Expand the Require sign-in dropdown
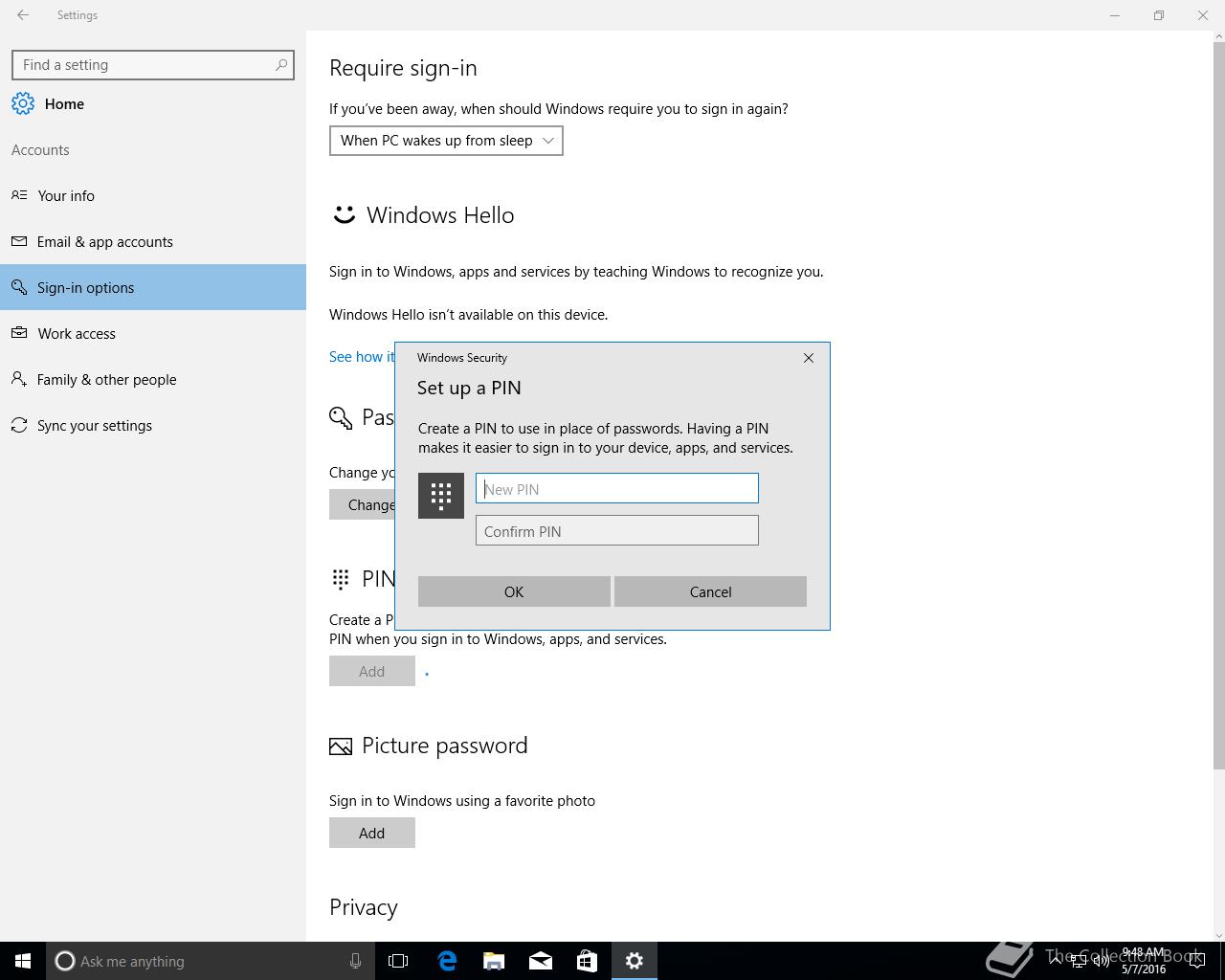 click(x=446, y=141)
